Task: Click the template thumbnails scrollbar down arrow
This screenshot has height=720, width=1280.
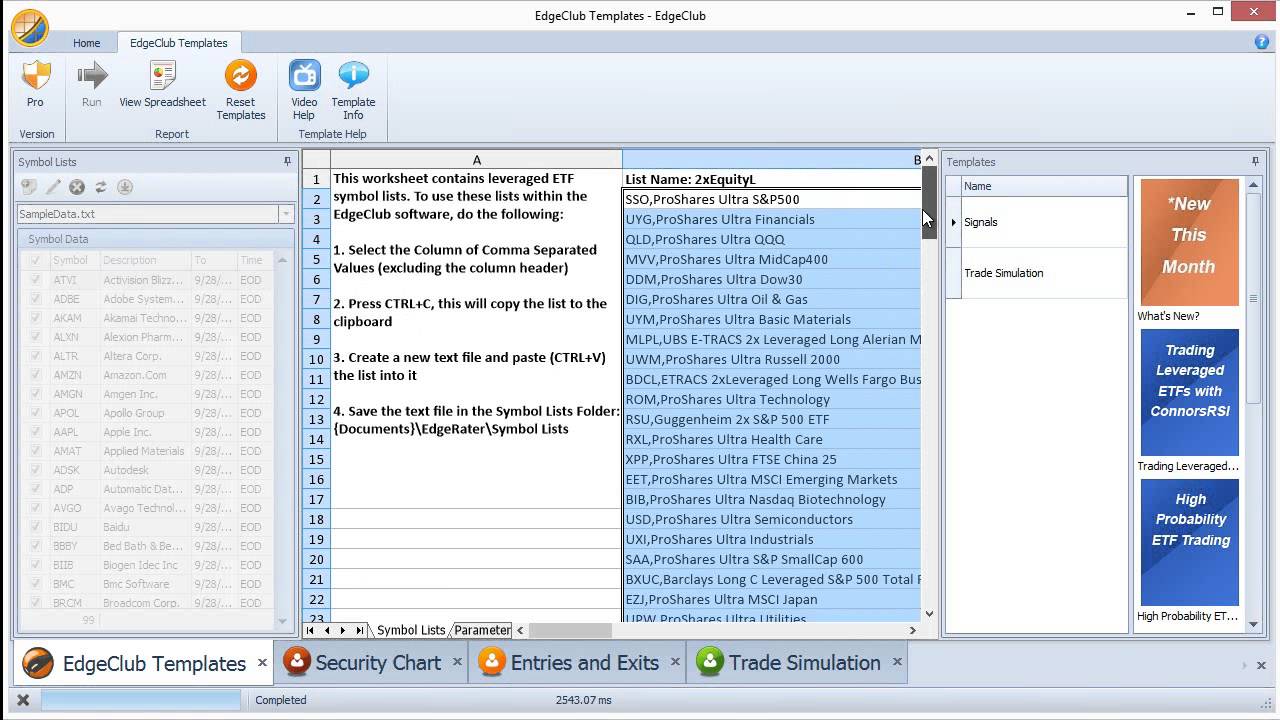Action: coord(1254,624)
